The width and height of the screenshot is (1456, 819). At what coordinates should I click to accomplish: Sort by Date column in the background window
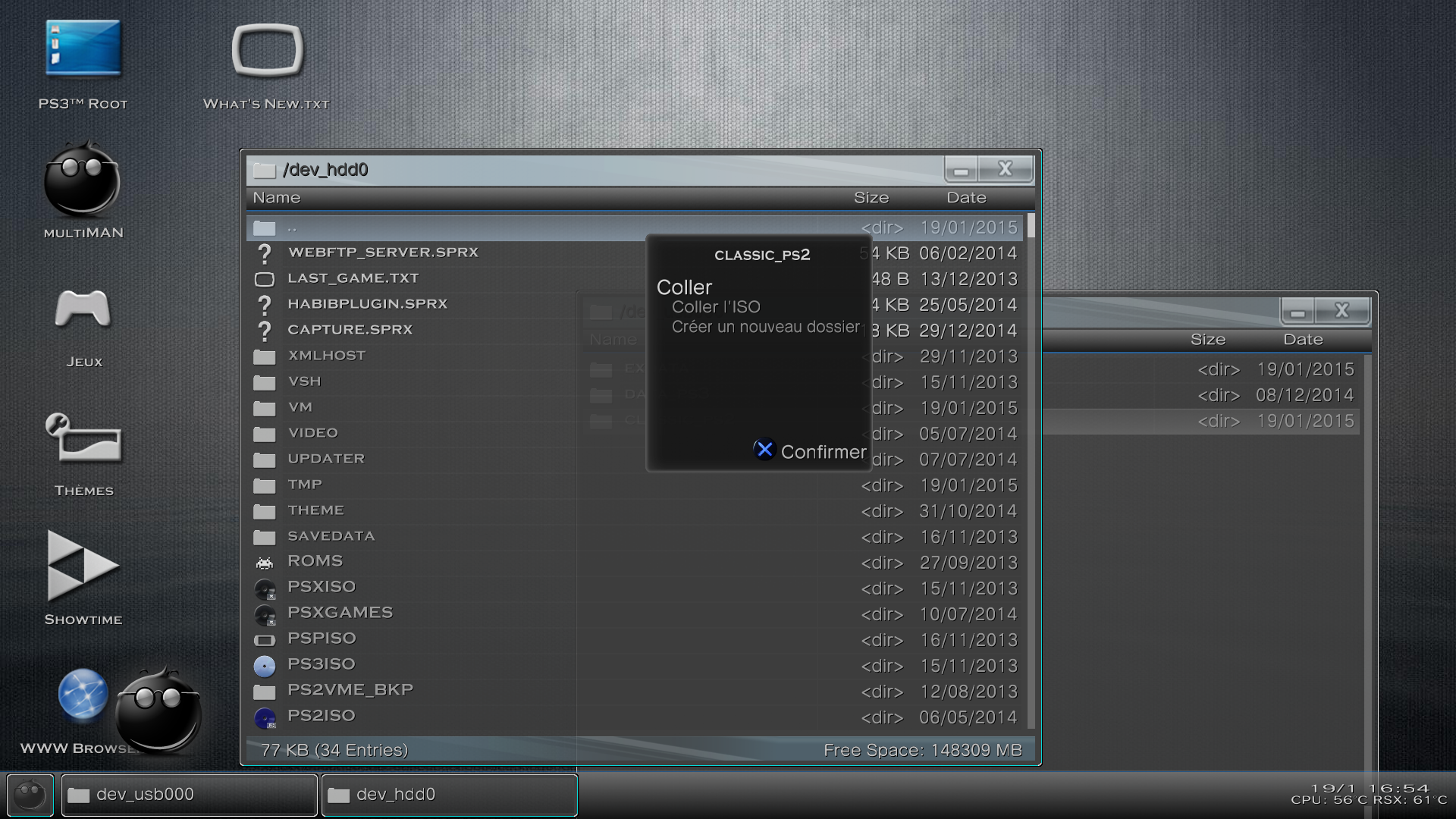coord(1303,340)
